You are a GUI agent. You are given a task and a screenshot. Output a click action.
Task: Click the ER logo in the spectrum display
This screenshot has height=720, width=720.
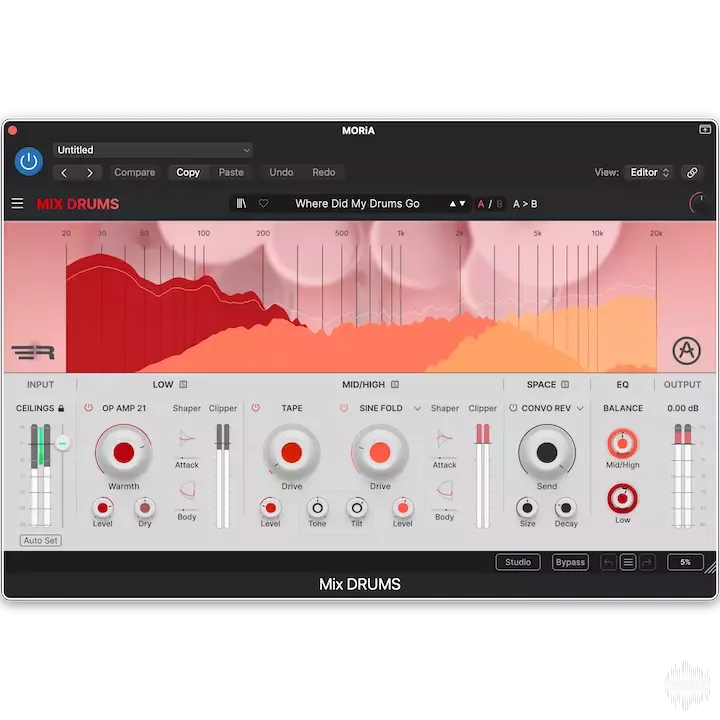pos(33,352)
